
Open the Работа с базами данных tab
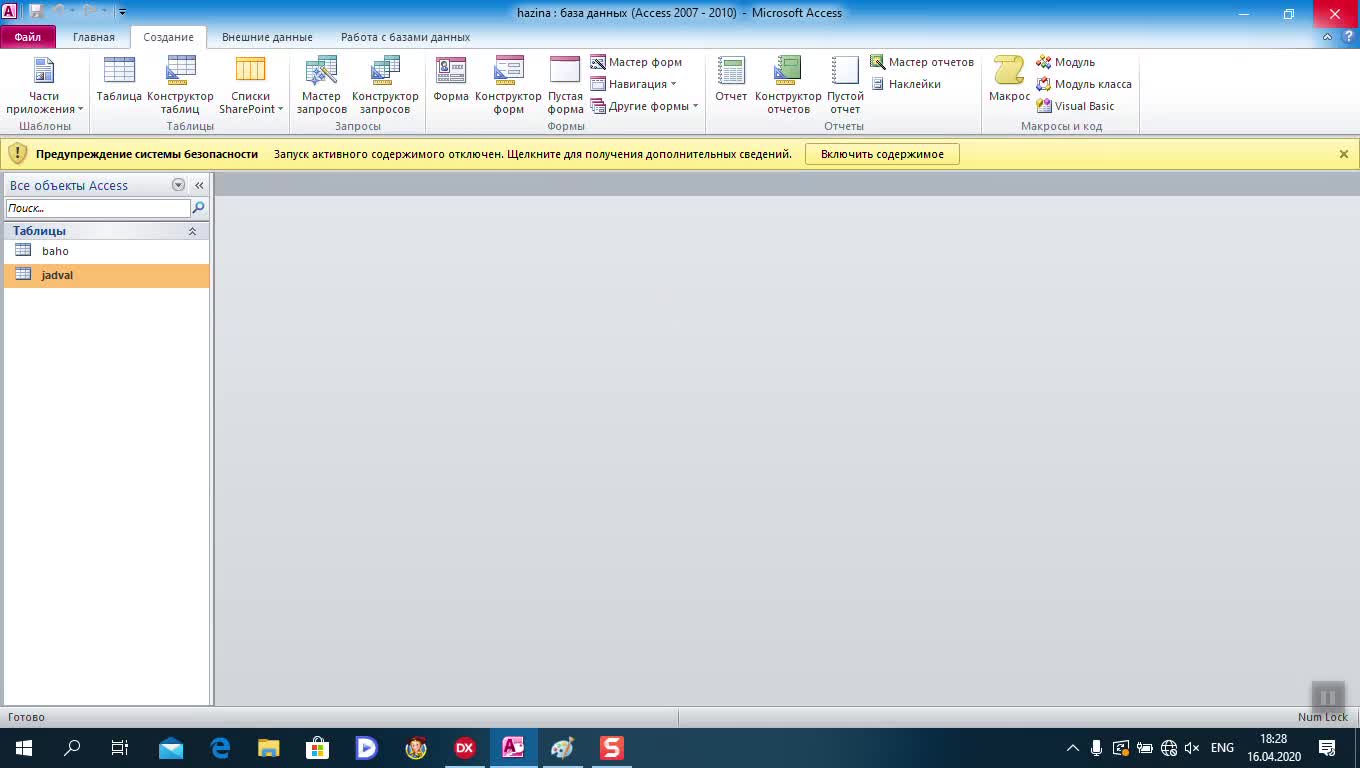pyautogui.click(x=405, y=37)
